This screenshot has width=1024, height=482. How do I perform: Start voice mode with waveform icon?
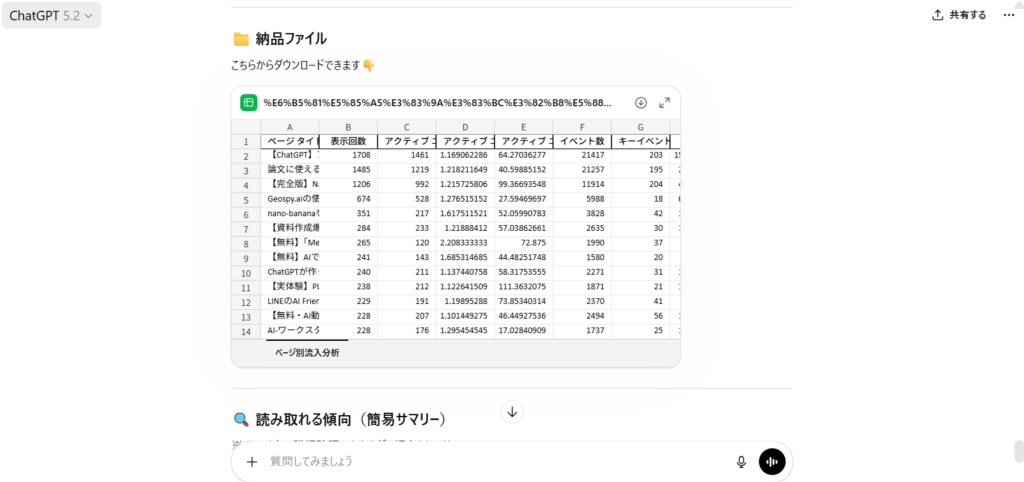tap(772, 461)
